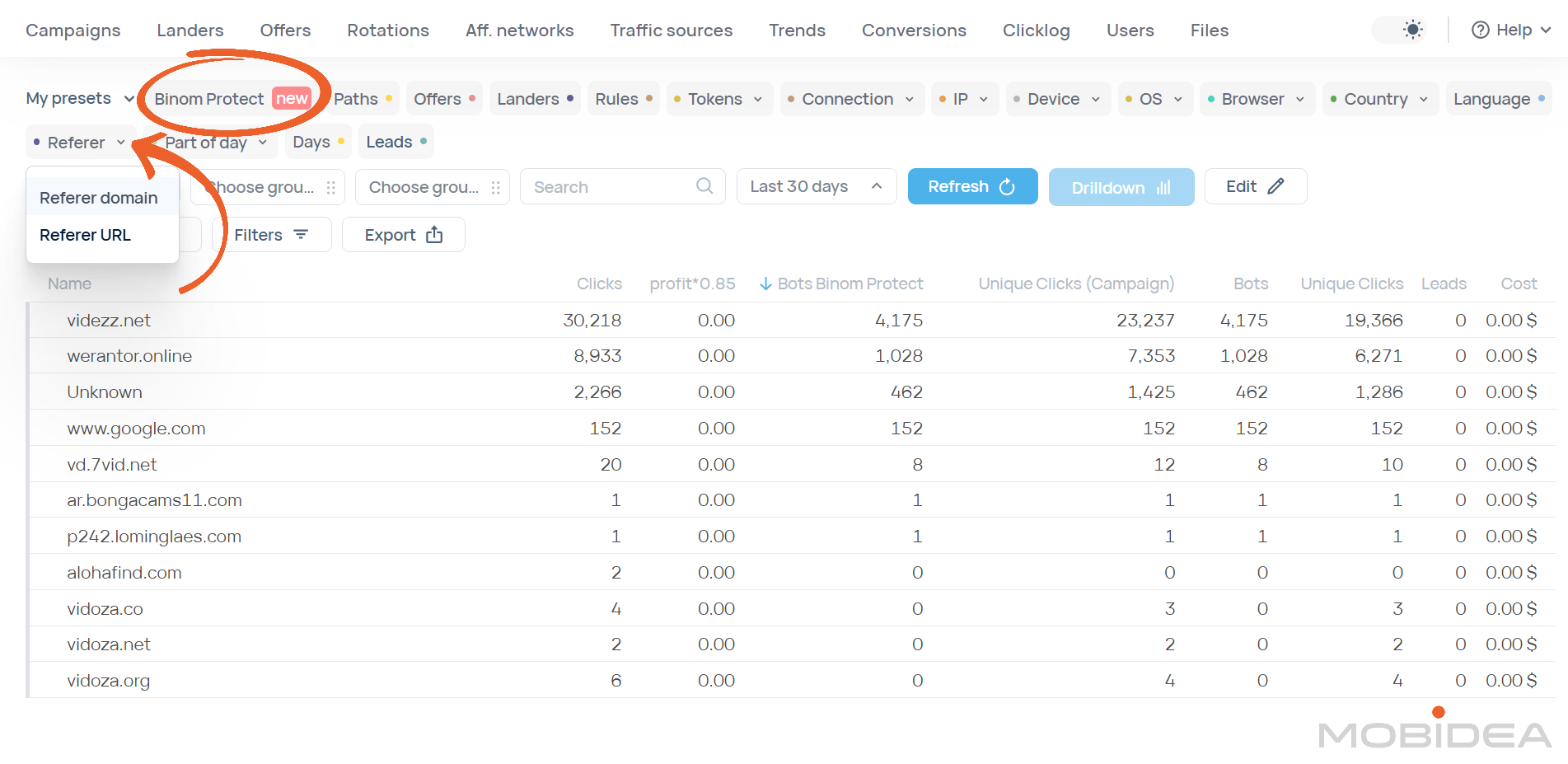Click the search magnifier icon

(704, 186)
